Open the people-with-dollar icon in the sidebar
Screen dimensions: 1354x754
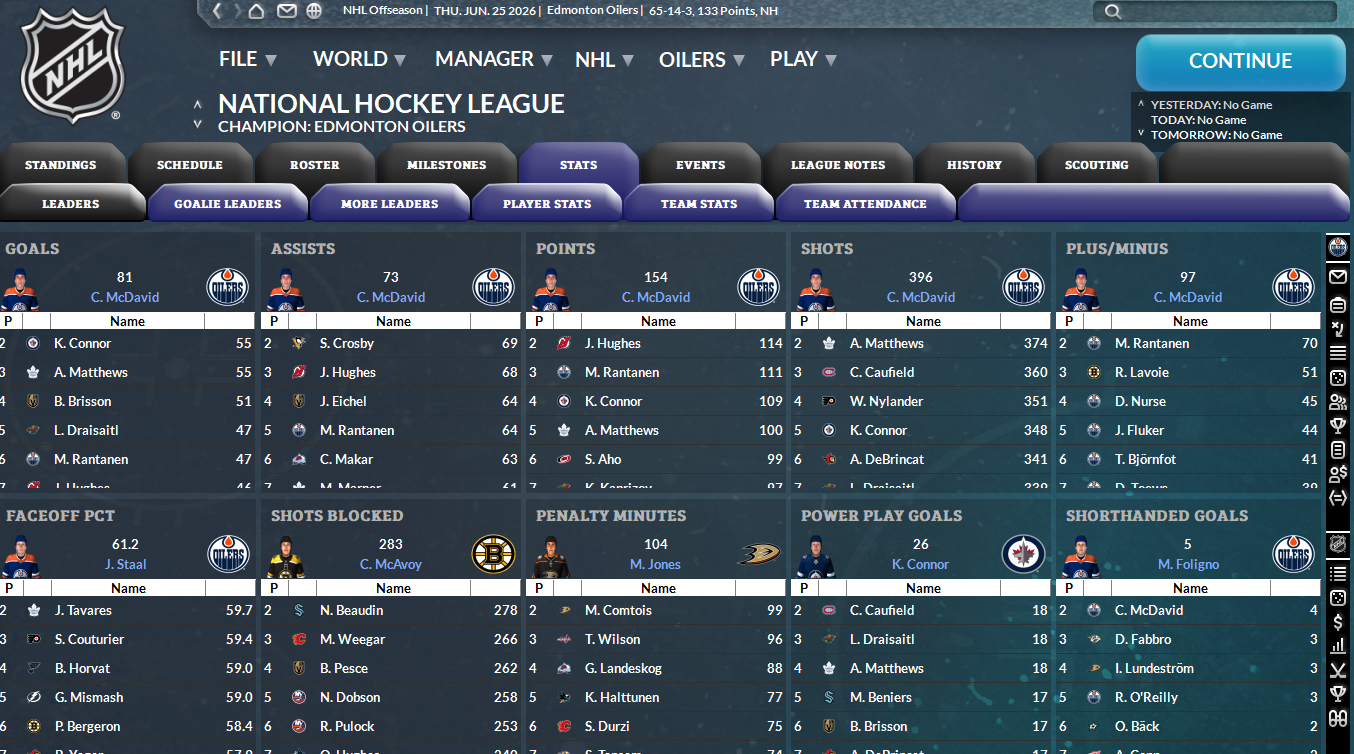[1338, 472]
